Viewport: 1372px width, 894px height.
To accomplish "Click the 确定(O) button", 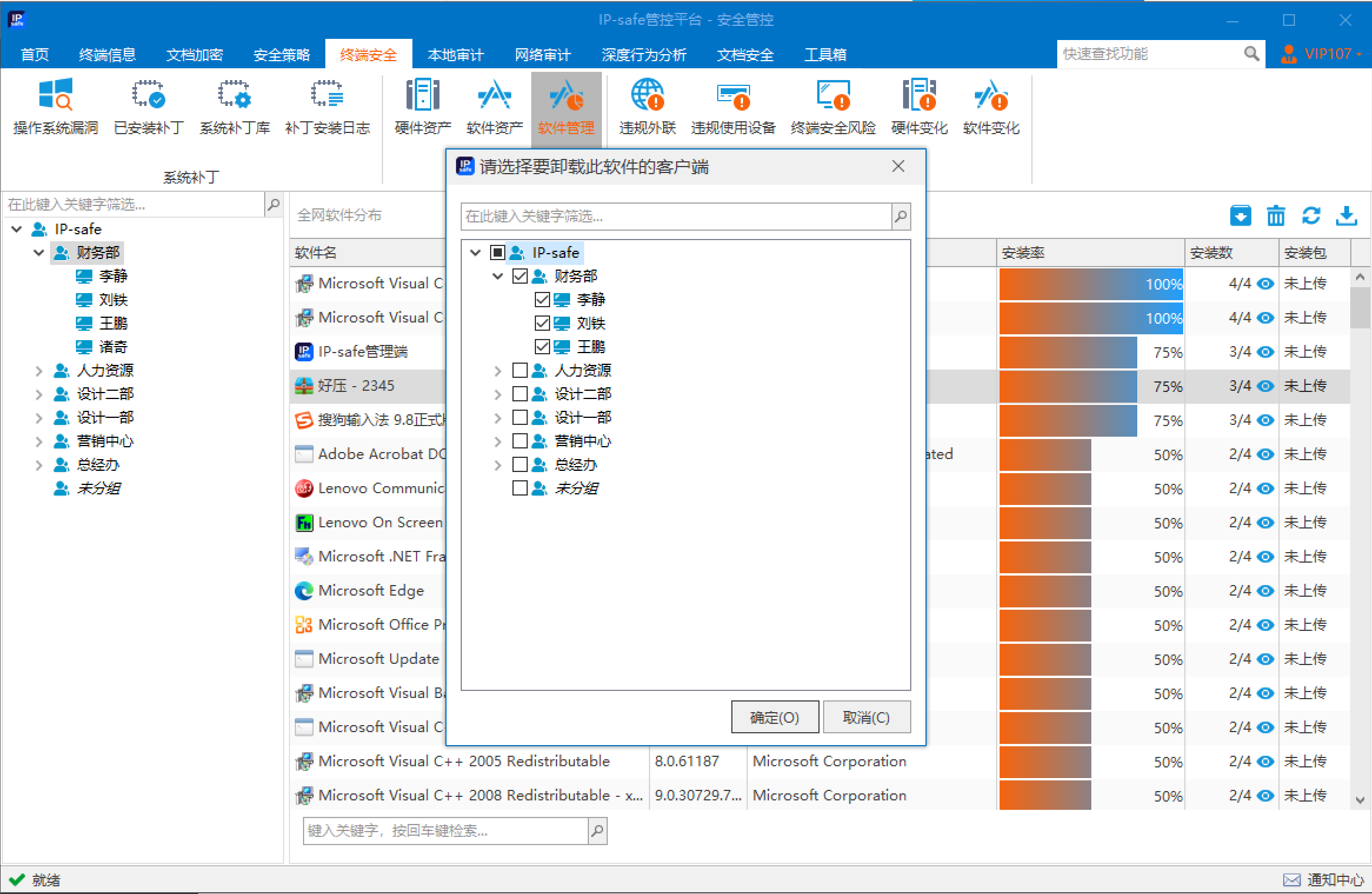I will (x=774, y=717).
